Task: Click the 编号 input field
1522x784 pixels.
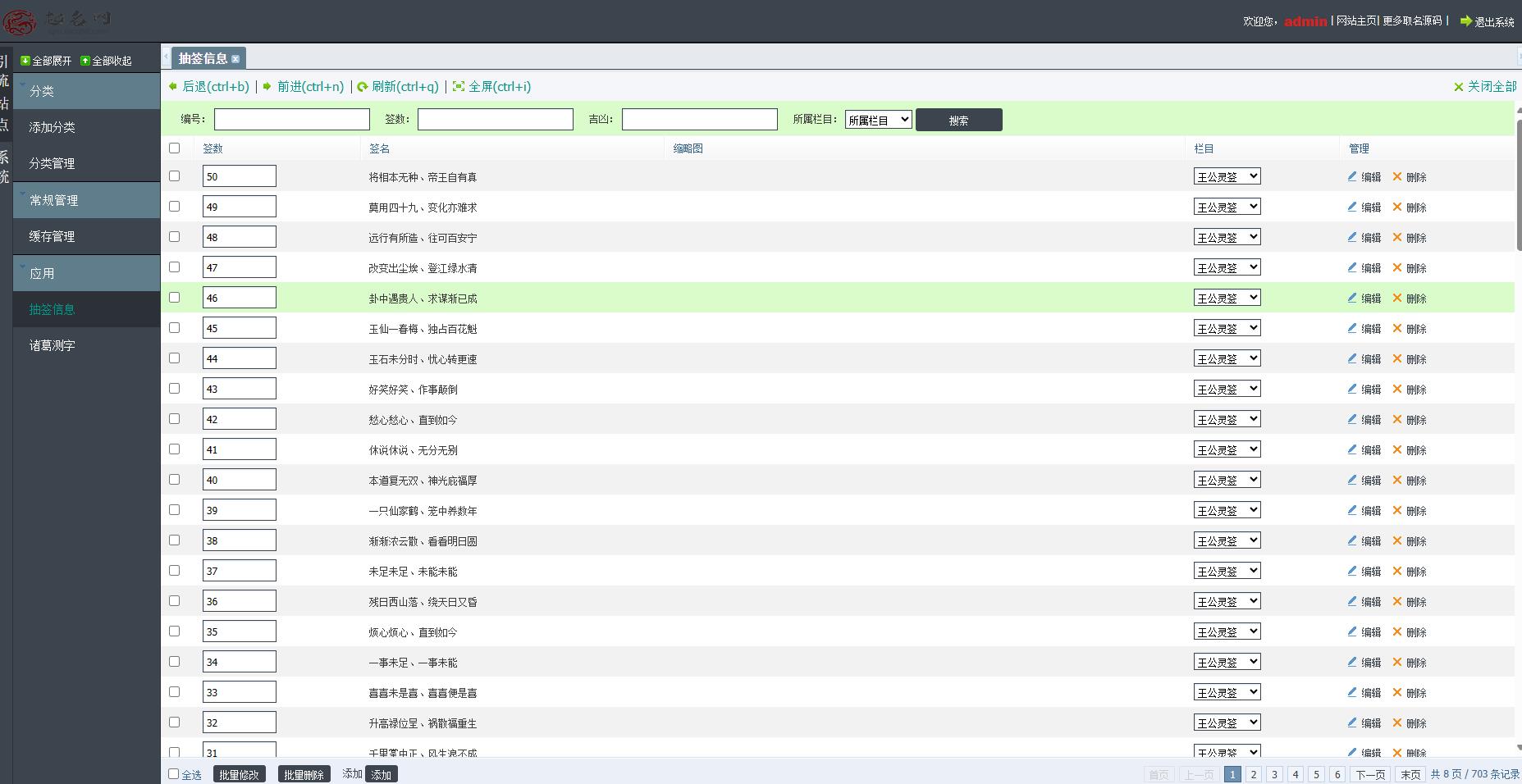Action: pyautogui.click(x=291, y=120)
